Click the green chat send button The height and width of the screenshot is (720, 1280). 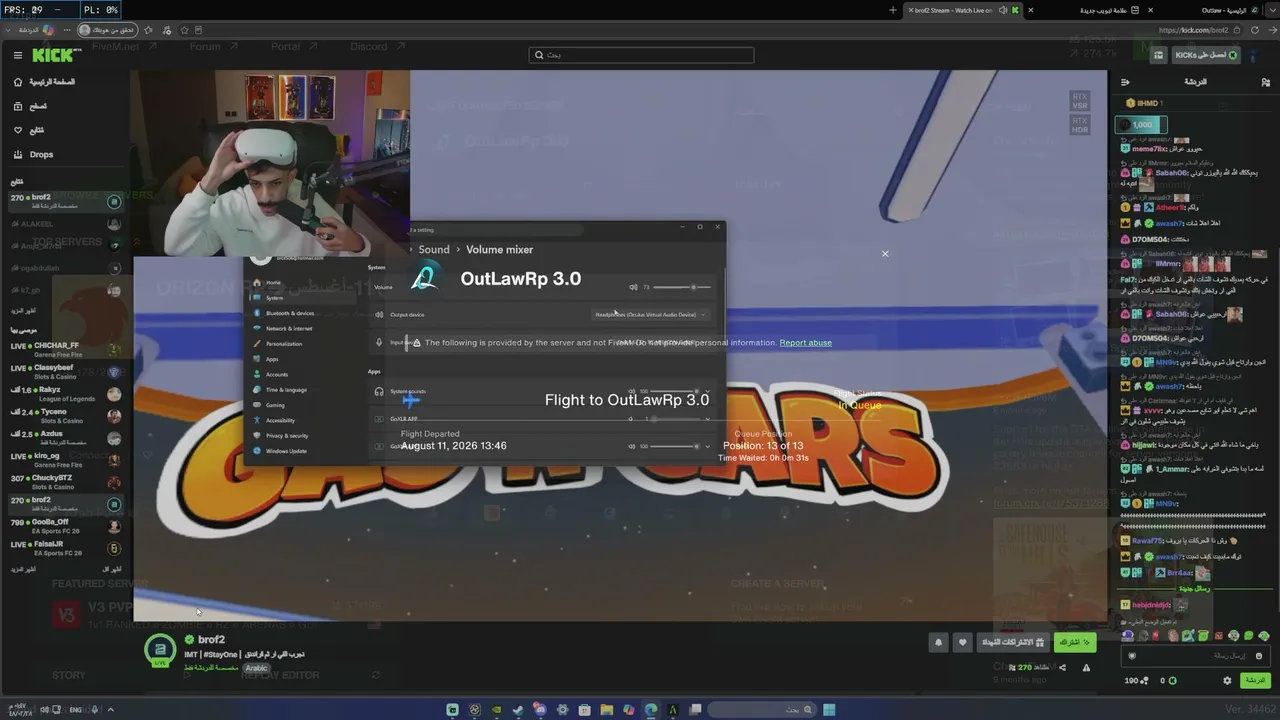coord(1255,681)
